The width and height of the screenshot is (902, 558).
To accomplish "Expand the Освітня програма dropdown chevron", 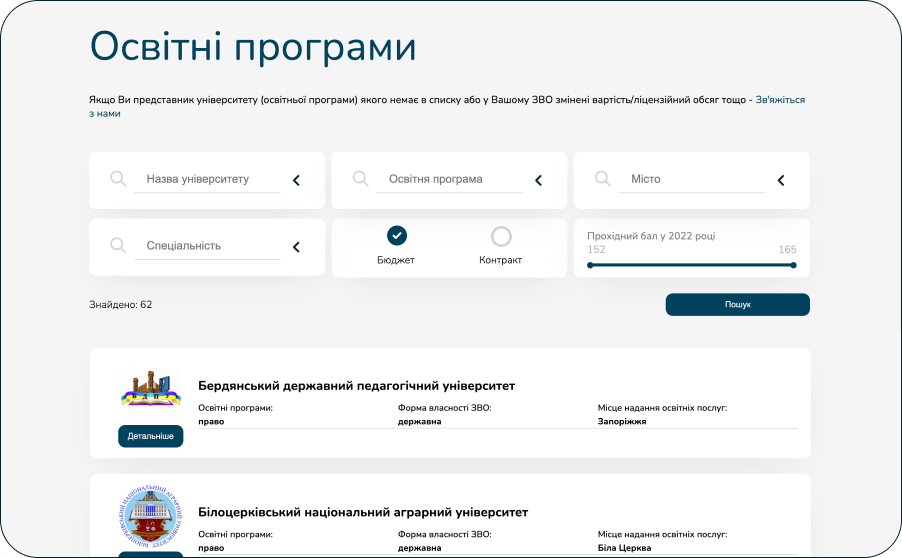I will pyautogui.click(x=538, y=181).
